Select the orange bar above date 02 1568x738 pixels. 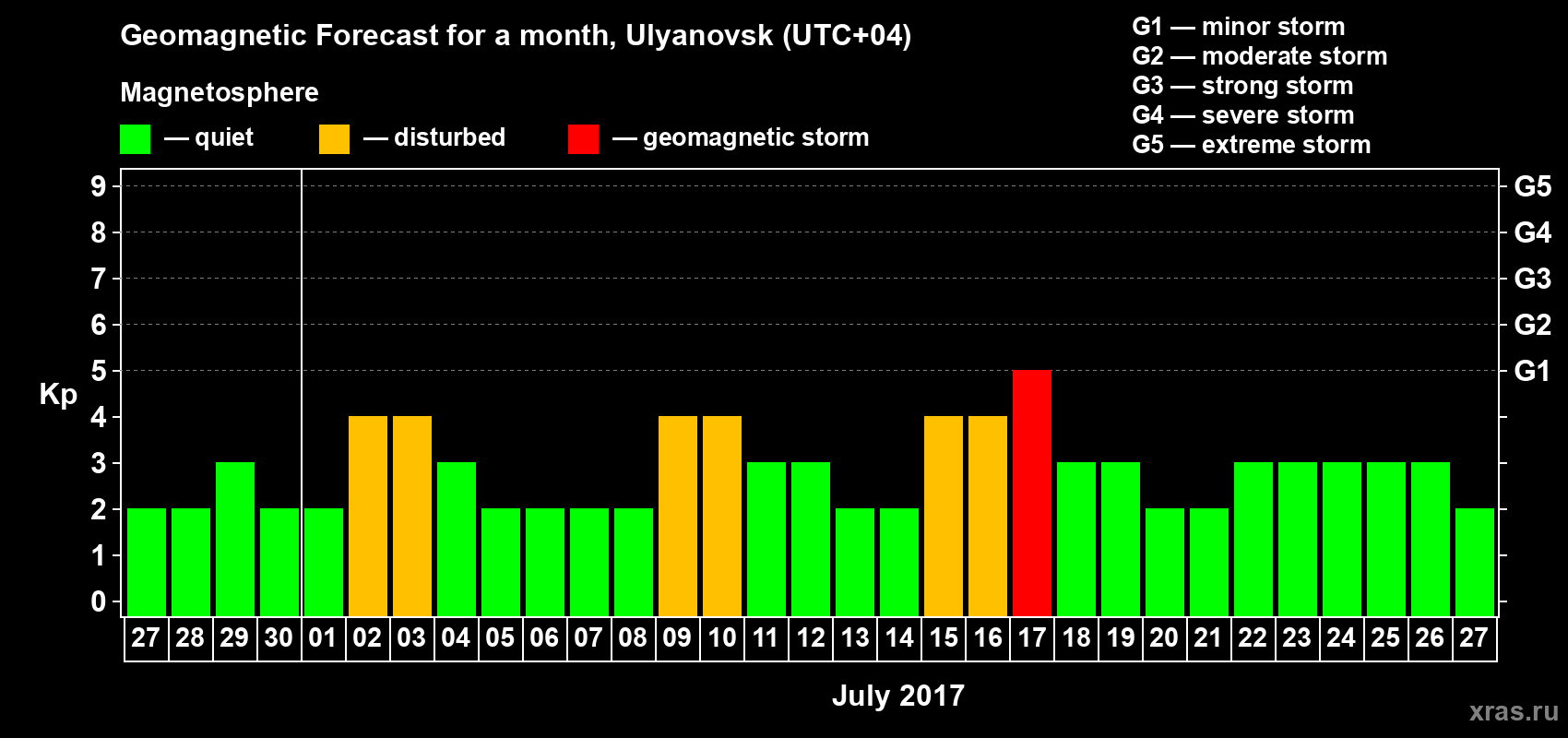[368, 516]
